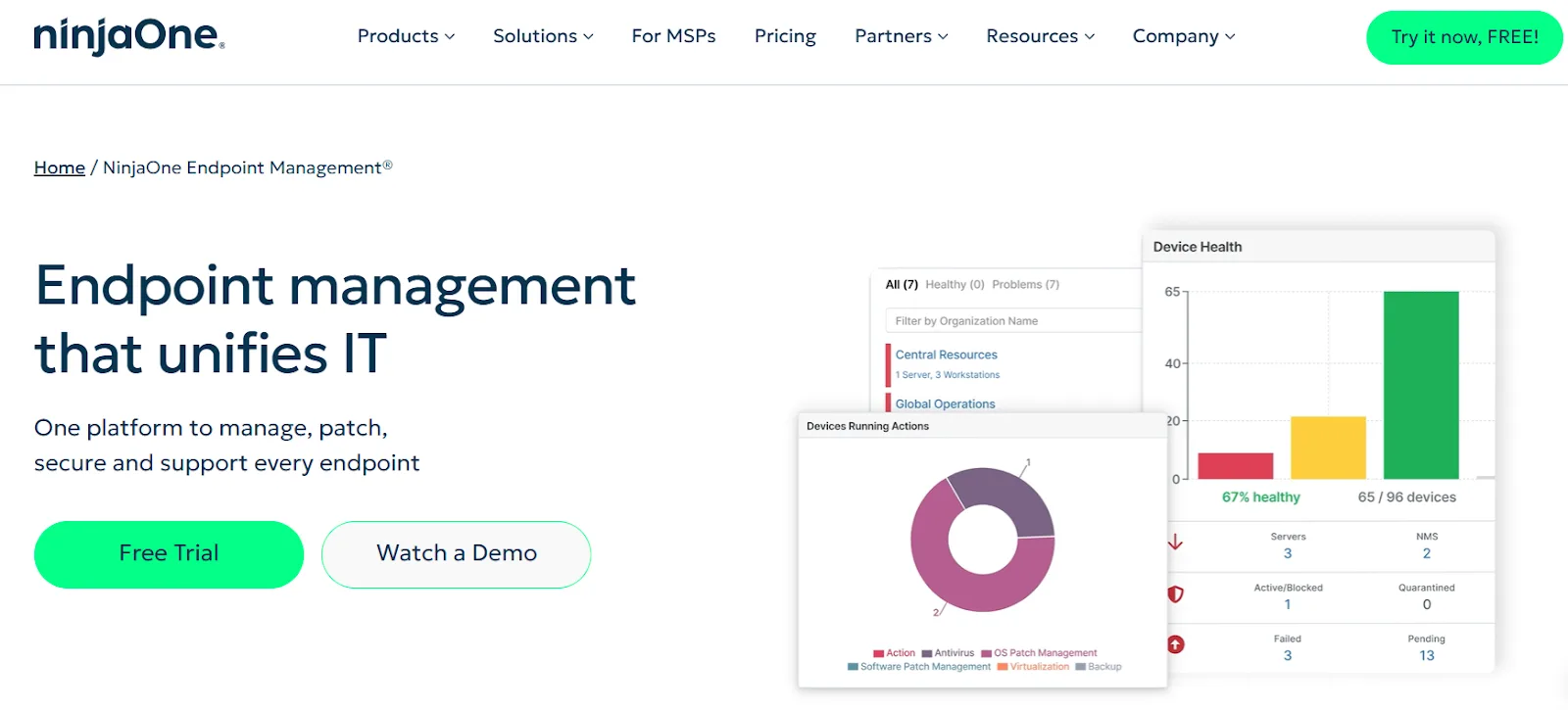Click the Antivirus legend entry

(948, 653)
